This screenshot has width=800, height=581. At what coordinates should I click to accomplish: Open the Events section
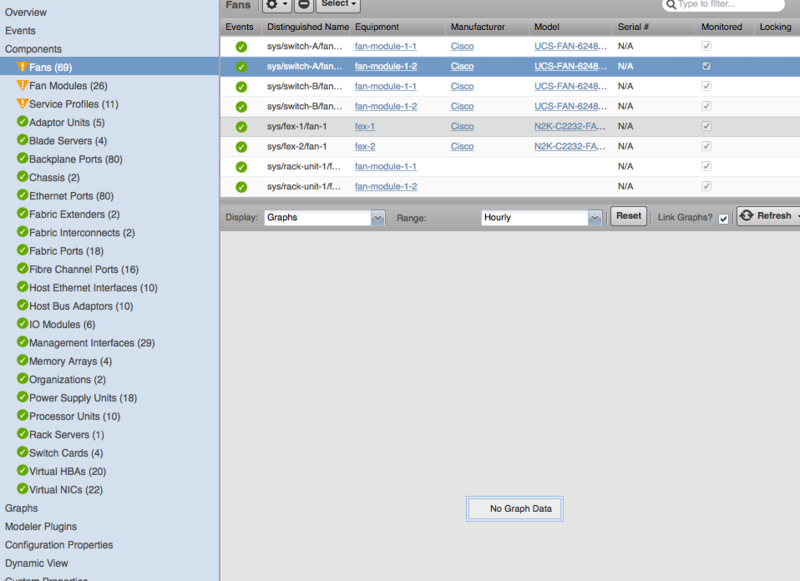pos(20,31)
